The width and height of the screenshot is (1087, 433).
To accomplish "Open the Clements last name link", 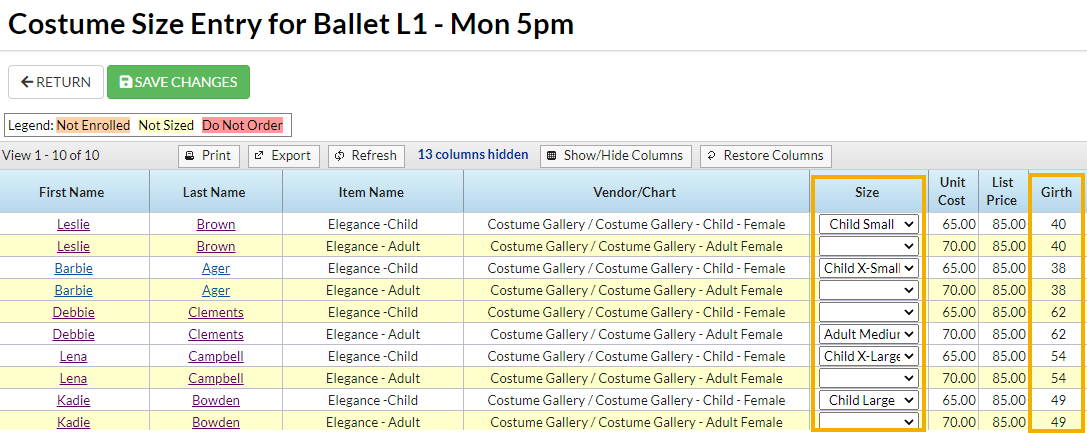I will click(x=216, y=312).
